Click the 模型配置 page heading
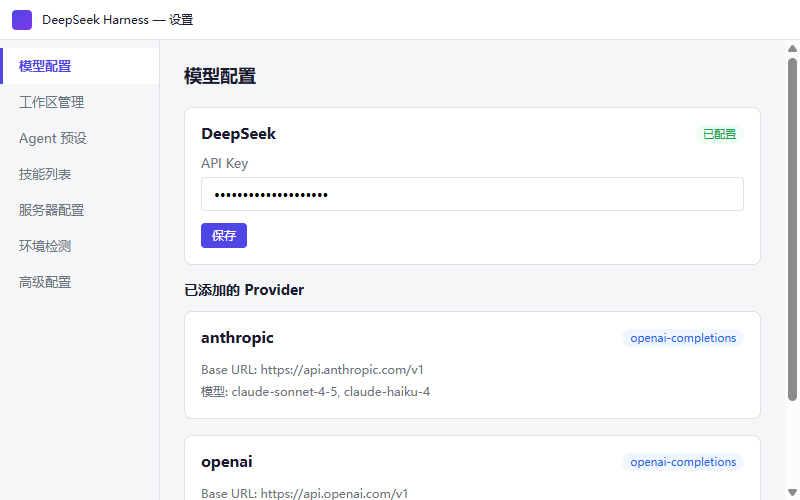The width and height of the screenshot is (800, 500). [220, 76]
